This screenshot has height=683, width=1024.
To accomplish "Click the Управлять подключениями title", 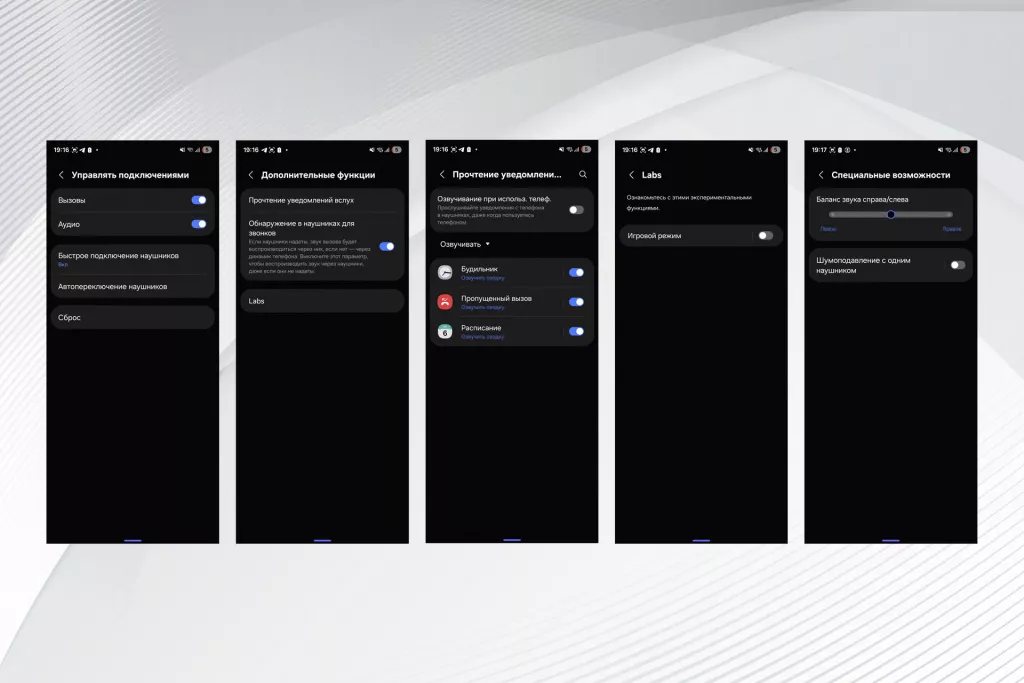I will 130,175.
